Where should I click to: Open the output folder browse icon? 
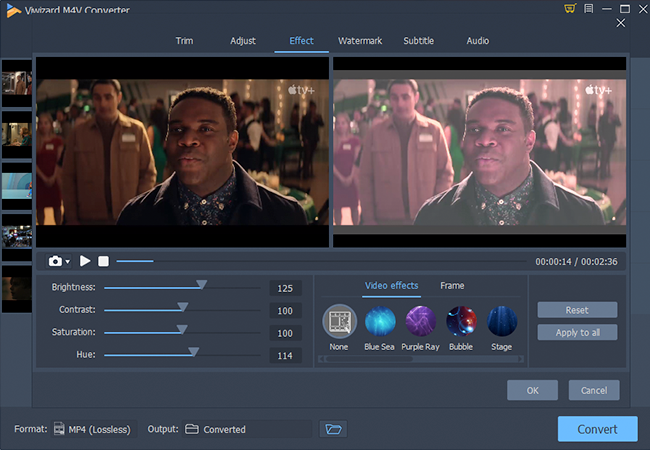coord(333,429)
